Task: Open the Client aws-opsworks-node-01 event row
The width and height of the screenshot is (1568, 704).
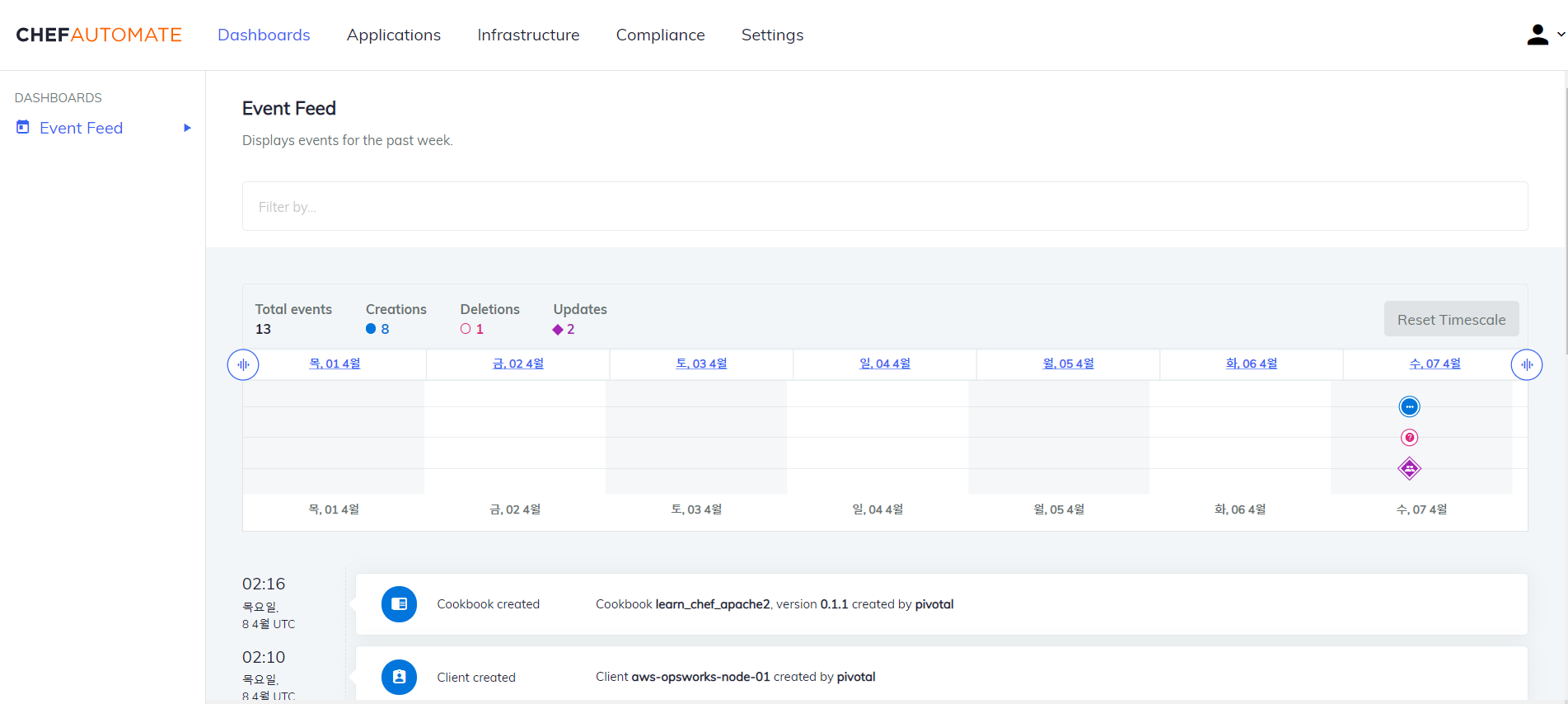Action: [x=941, y=675]
